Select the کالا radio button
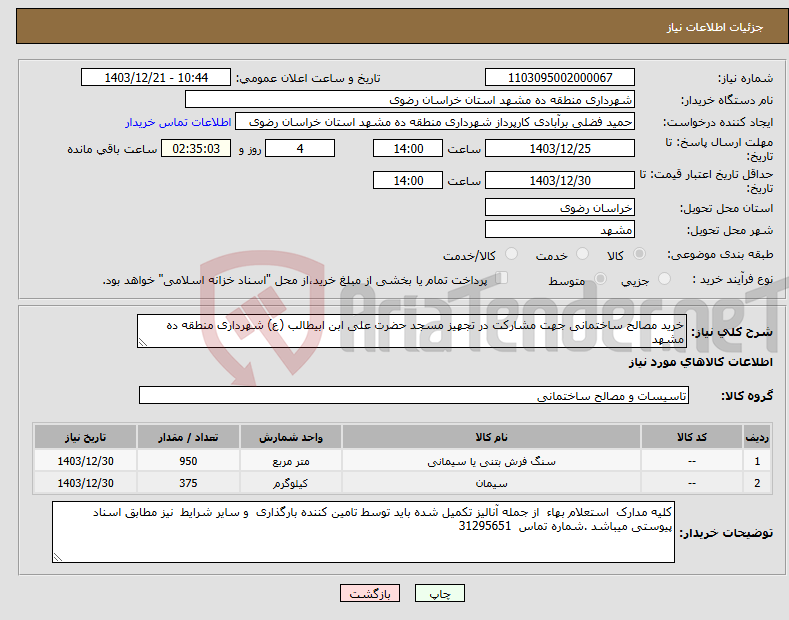Viewport: 789px width, 620px height. (640, 254)
